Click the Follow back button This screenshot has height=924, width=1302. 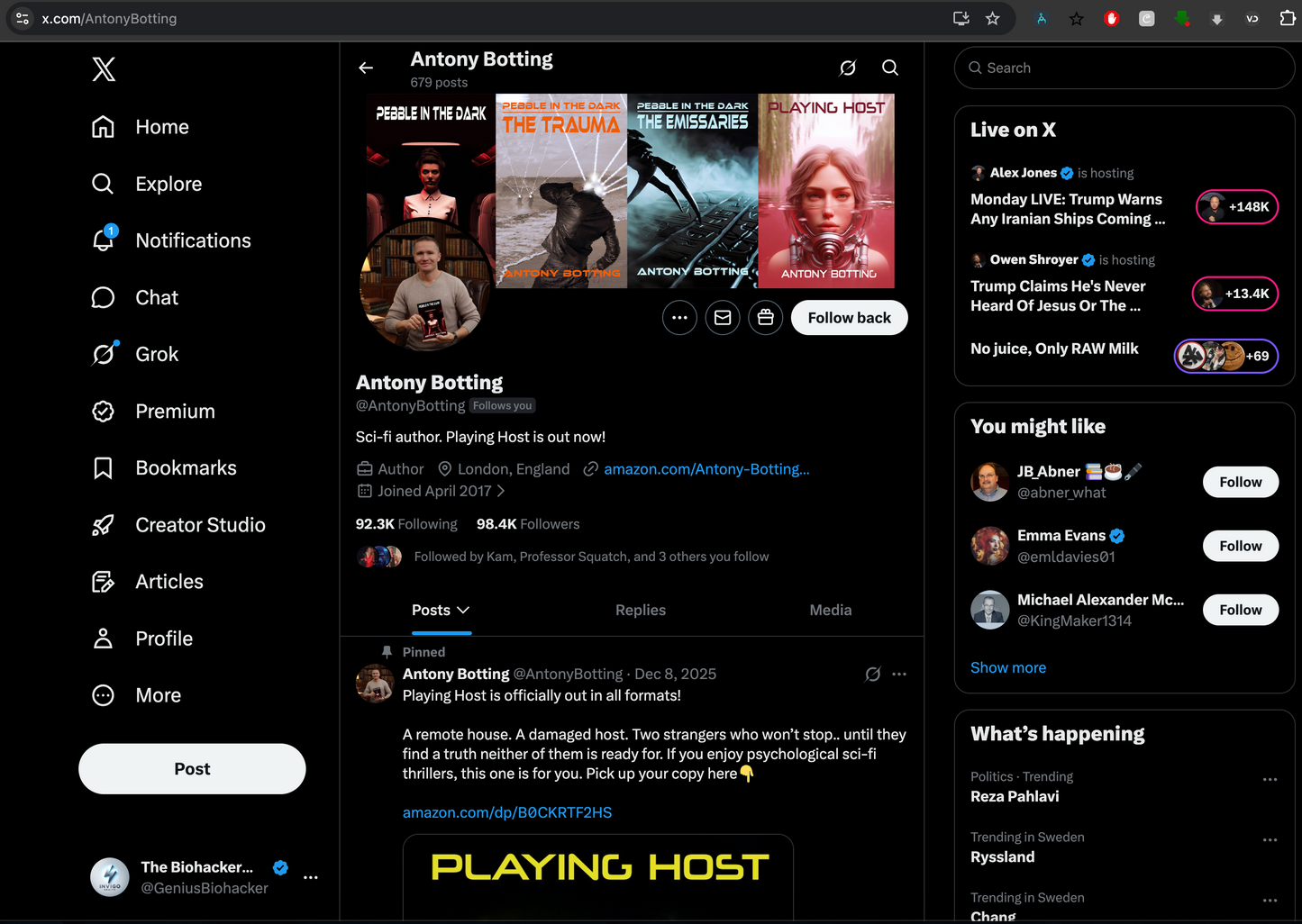click(x=850, y=318)
